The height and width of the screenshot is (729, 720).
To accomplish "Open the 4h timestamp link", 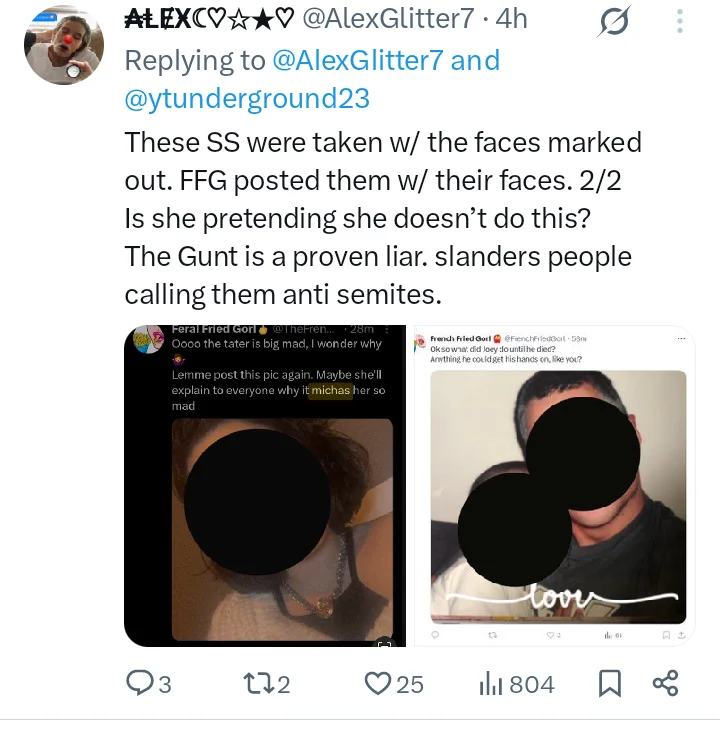I will pyautogui.click(x=511, y=19).
